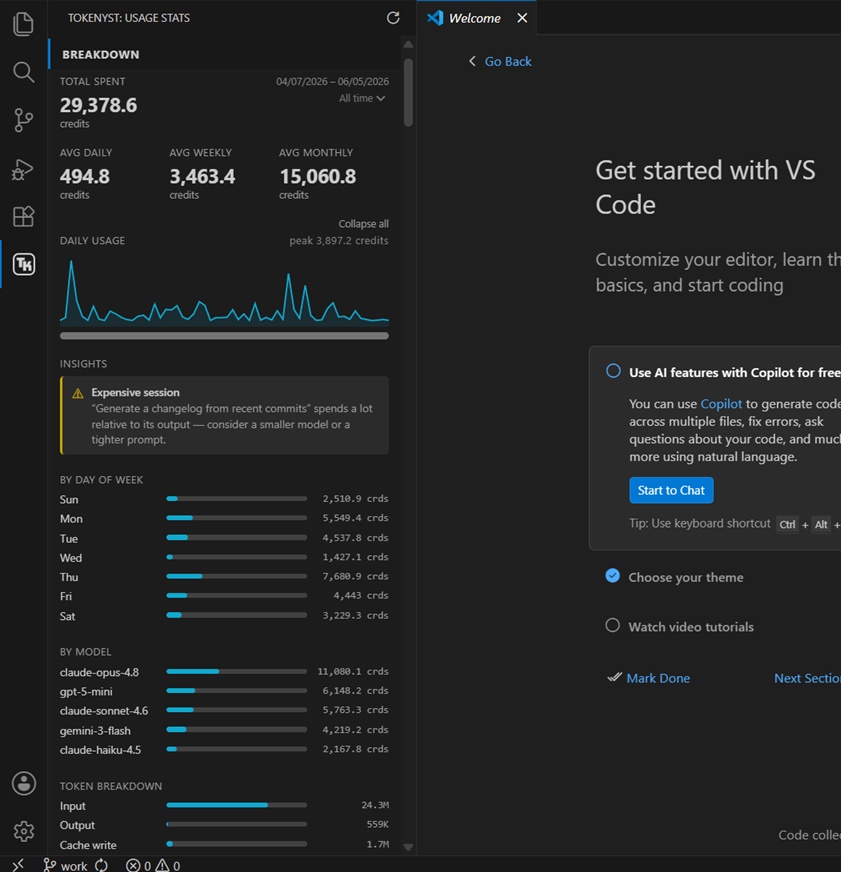841x872 pixels.
Task: Click the Cache write row label
Action: click(x=88, y=845)
